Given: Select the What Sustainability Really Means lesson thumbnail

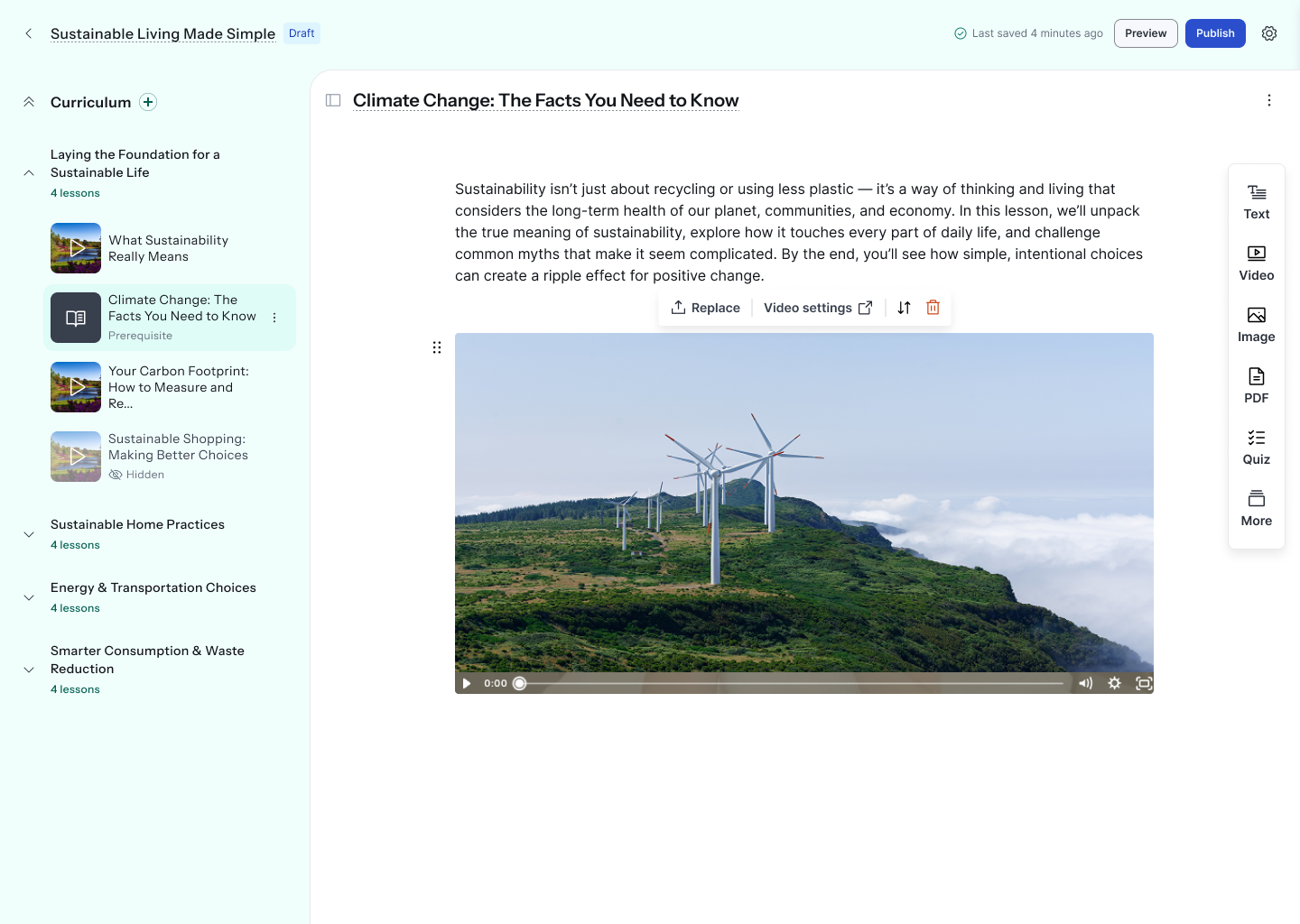Looking at the screenshot, I should 76,248.
